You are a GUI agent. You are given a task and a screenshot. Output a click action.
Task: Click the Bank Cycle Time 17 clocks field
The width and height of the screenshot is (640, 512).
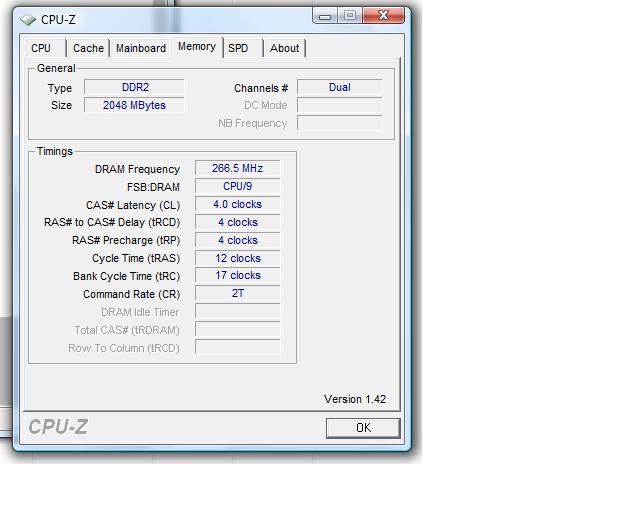pos(237,276)
